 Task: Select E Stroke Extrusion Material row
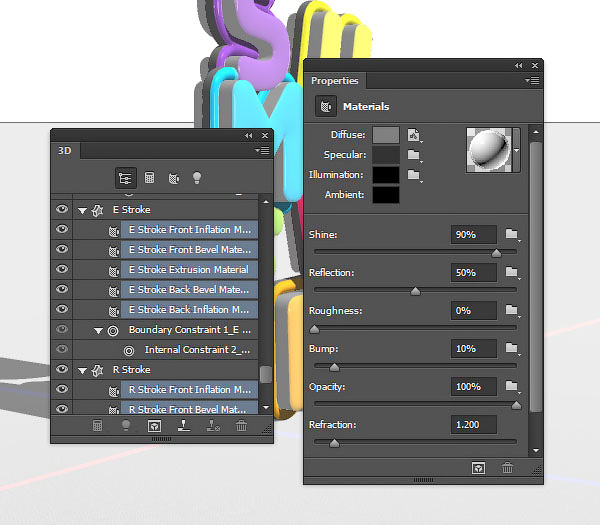[x=189, y=270]
